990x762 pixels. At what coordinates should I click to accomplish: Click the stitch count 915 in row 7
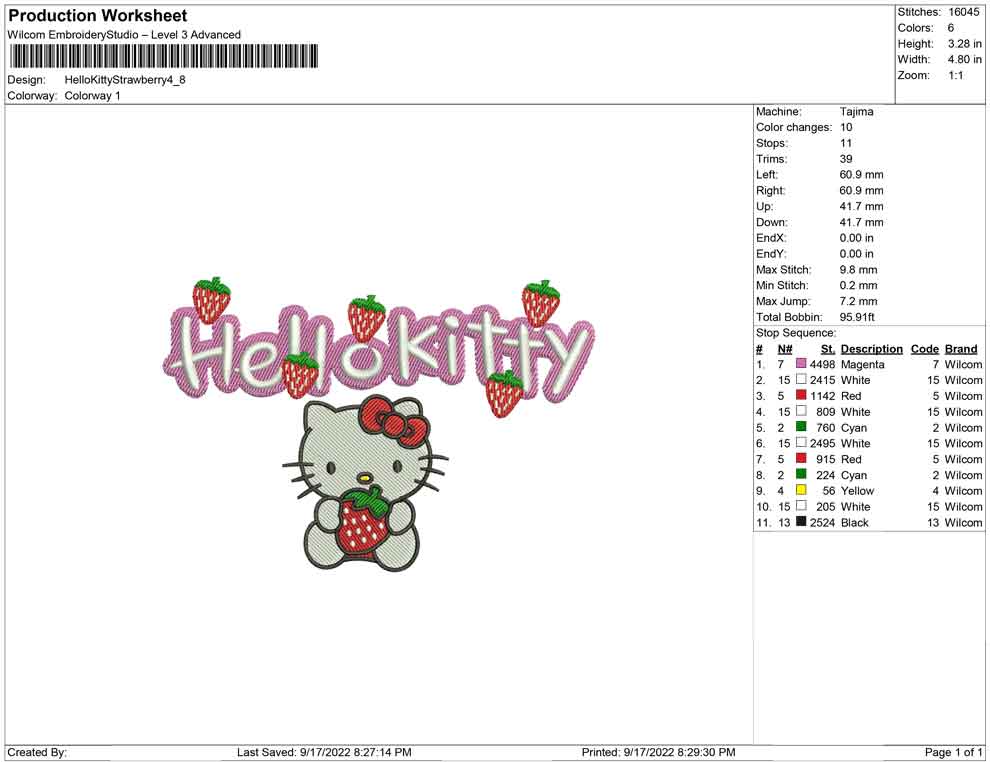point(826,459)
